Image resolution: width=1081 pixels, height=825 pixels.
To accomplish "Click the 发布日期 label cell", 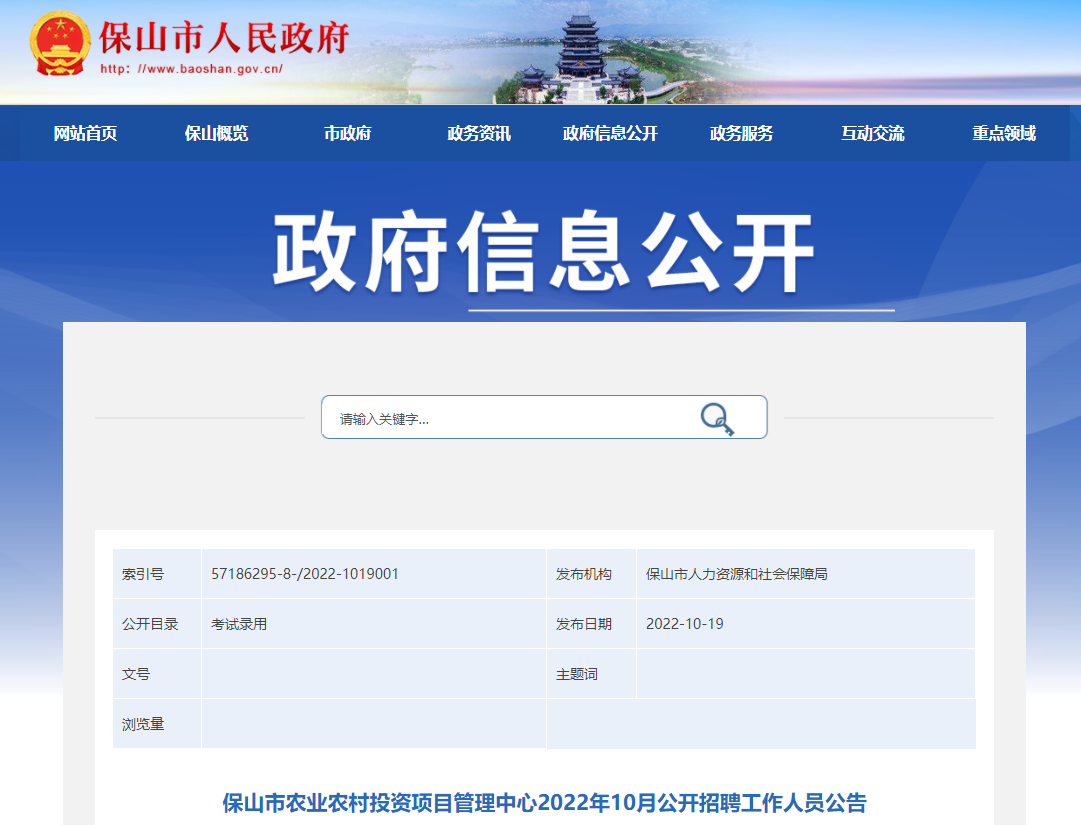I will click(592, 624).
